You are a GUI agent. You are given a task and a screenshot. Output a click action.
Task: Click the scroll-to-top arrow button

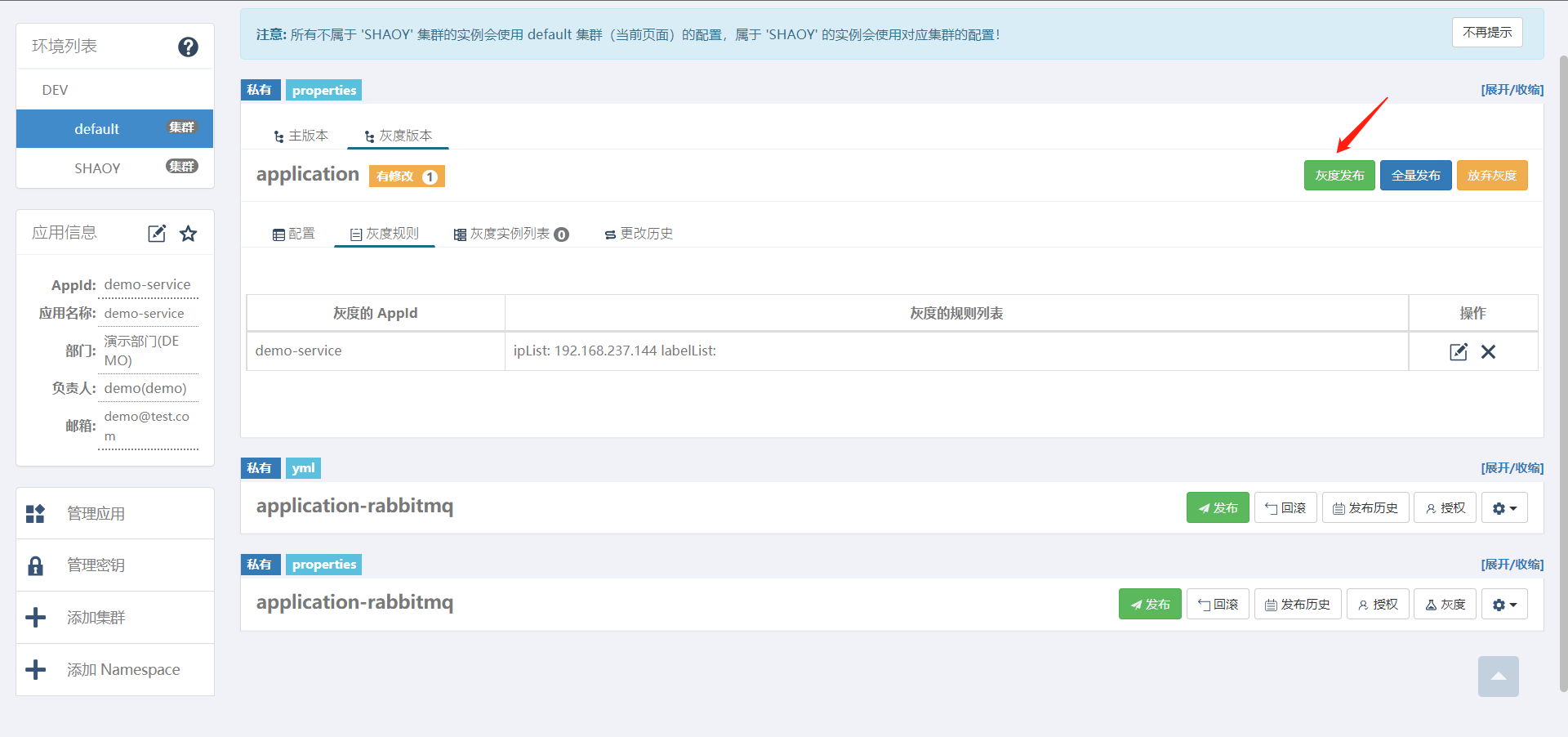point(1498,677)
